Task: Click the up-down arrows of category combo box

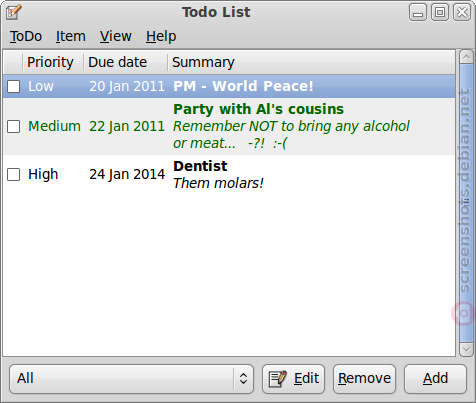Action: [243, 379]
